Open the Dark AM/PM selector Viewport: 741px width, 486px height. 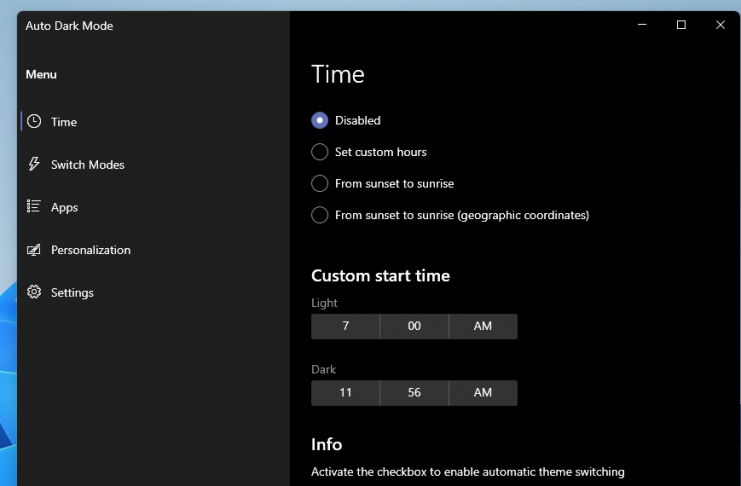[x=483, y=393]
